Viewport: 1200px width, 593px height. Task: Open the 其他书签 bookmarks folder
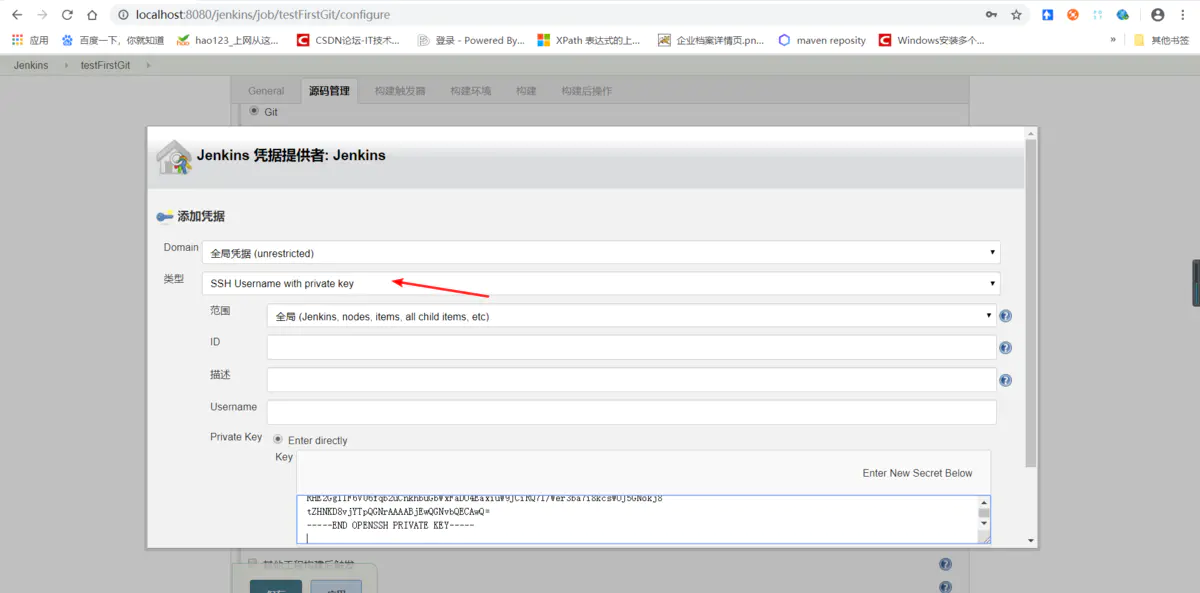(x=1160, y=41)
